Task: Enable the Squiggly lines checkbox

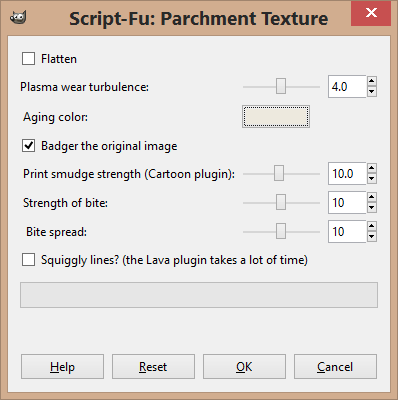Action: (28, 260)
